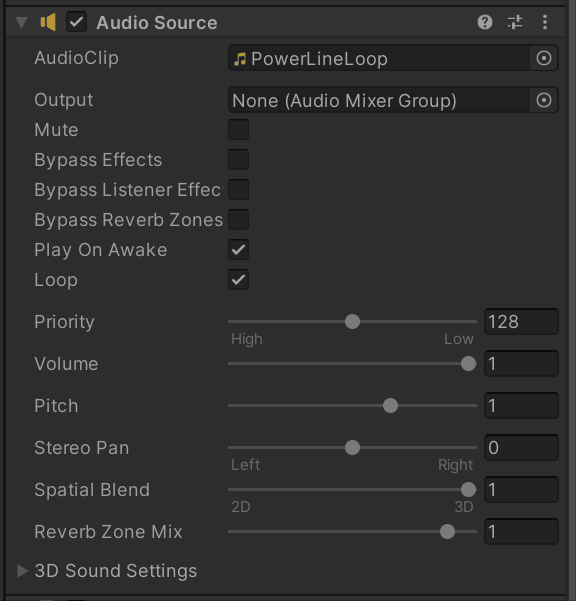The width and height of the screenshot is (576, 601).
Task: Enable the Bypass Effects checkbox
Action: (x=238, y=159)
